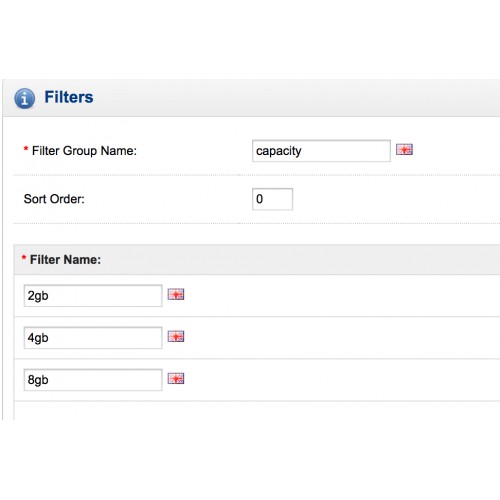The height and width of the screenshot is (500, 500).
Task: Click blank space in the Filters header bar
Action: [x=297, y=98]
